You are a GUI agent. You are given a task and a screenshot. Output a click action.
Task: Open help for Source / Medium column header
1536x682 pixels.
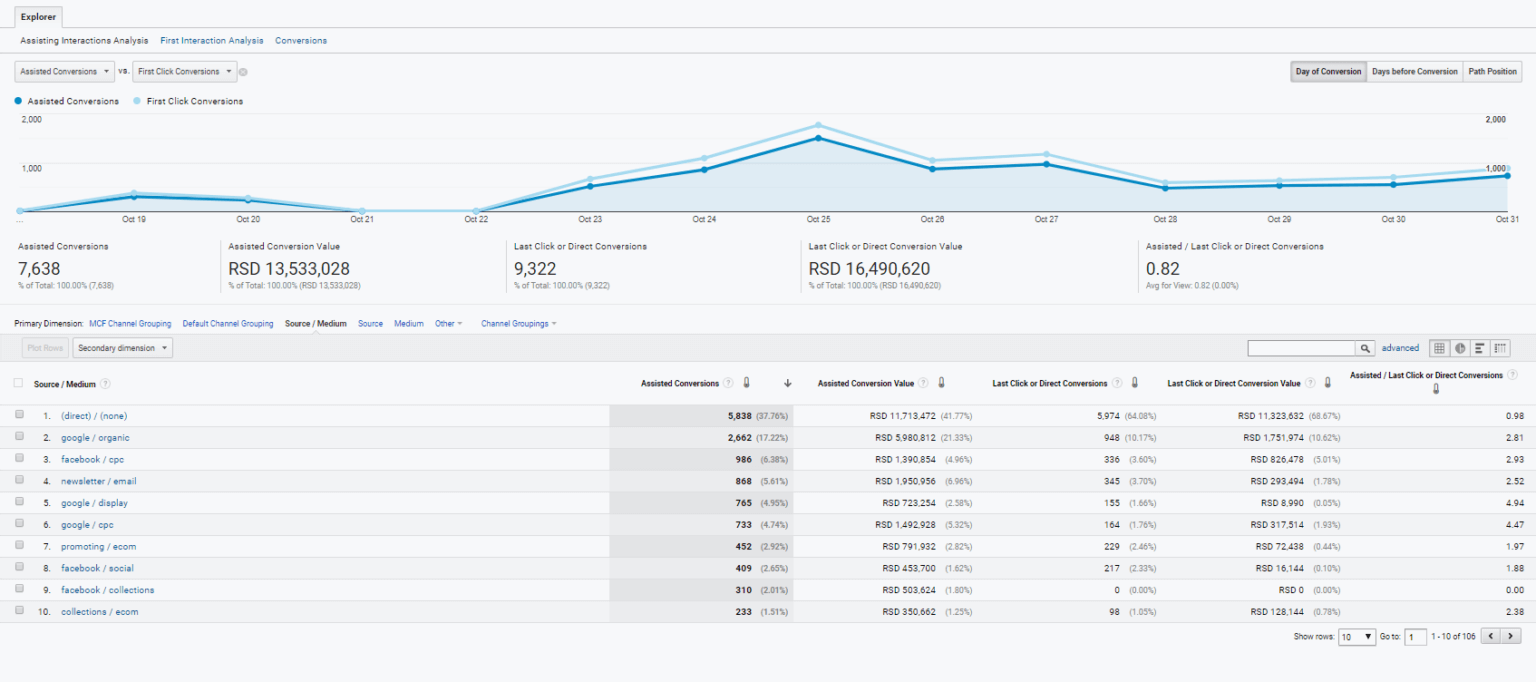point(105,384)
